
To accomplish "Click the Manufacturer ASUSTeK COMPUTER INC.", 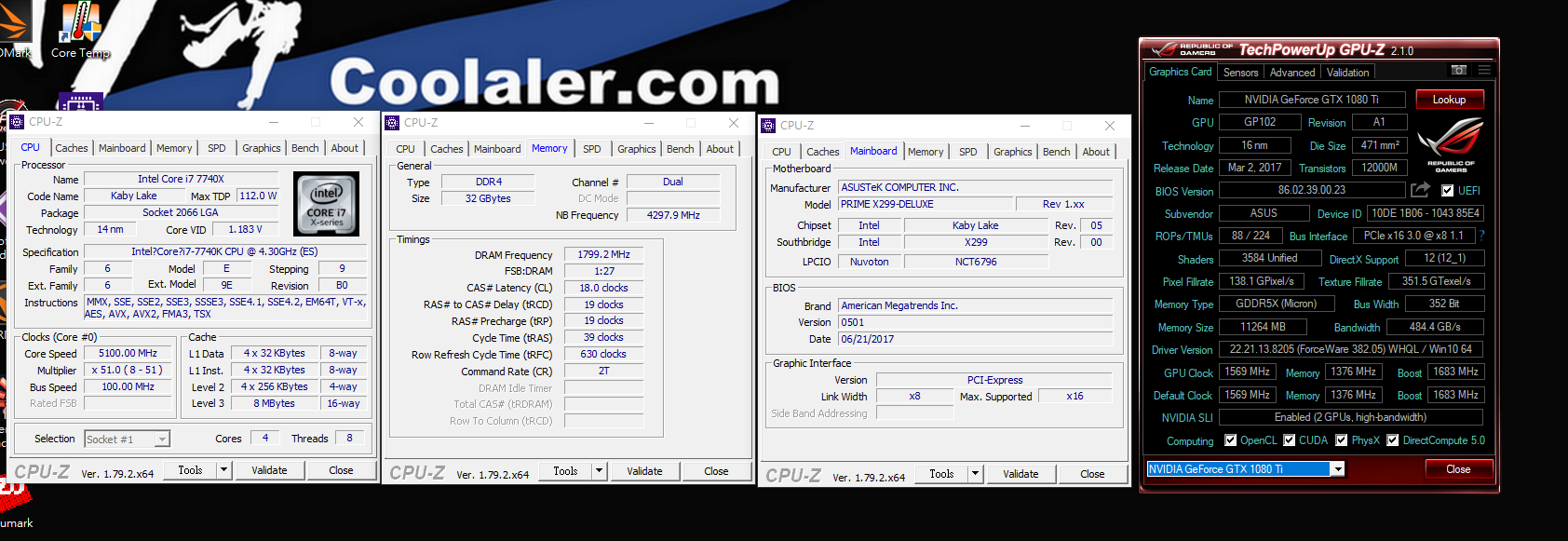I will [976, 187].
